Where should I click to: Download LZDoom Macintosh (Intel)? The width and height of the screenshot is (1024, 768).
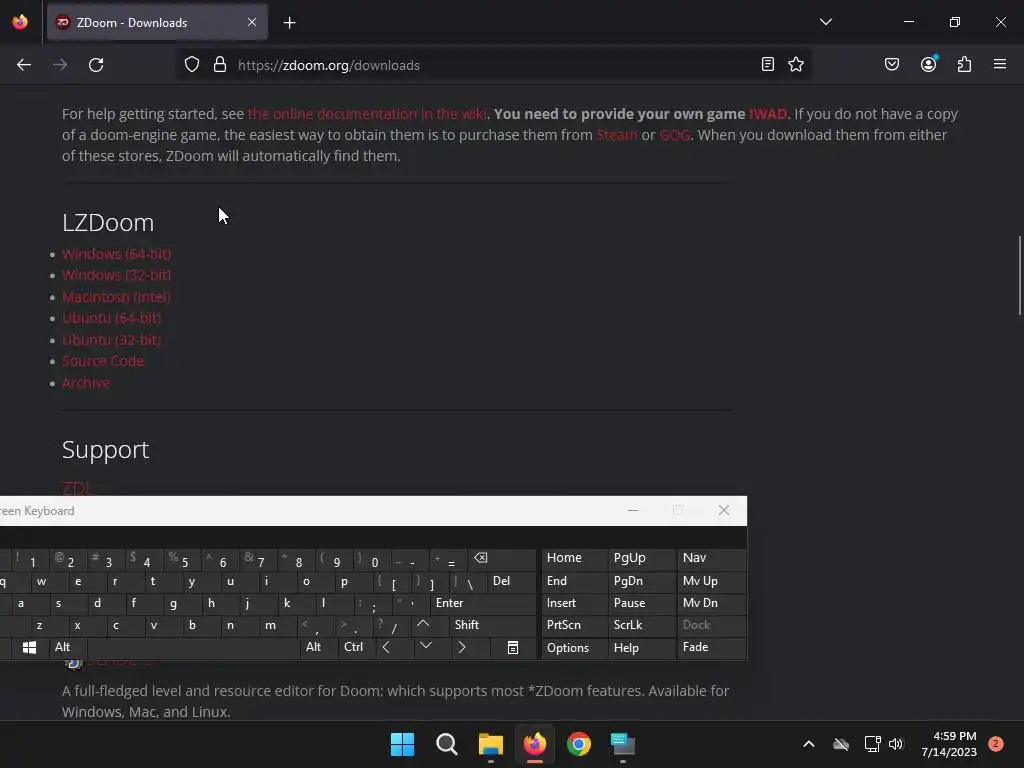tap(116, 296)
